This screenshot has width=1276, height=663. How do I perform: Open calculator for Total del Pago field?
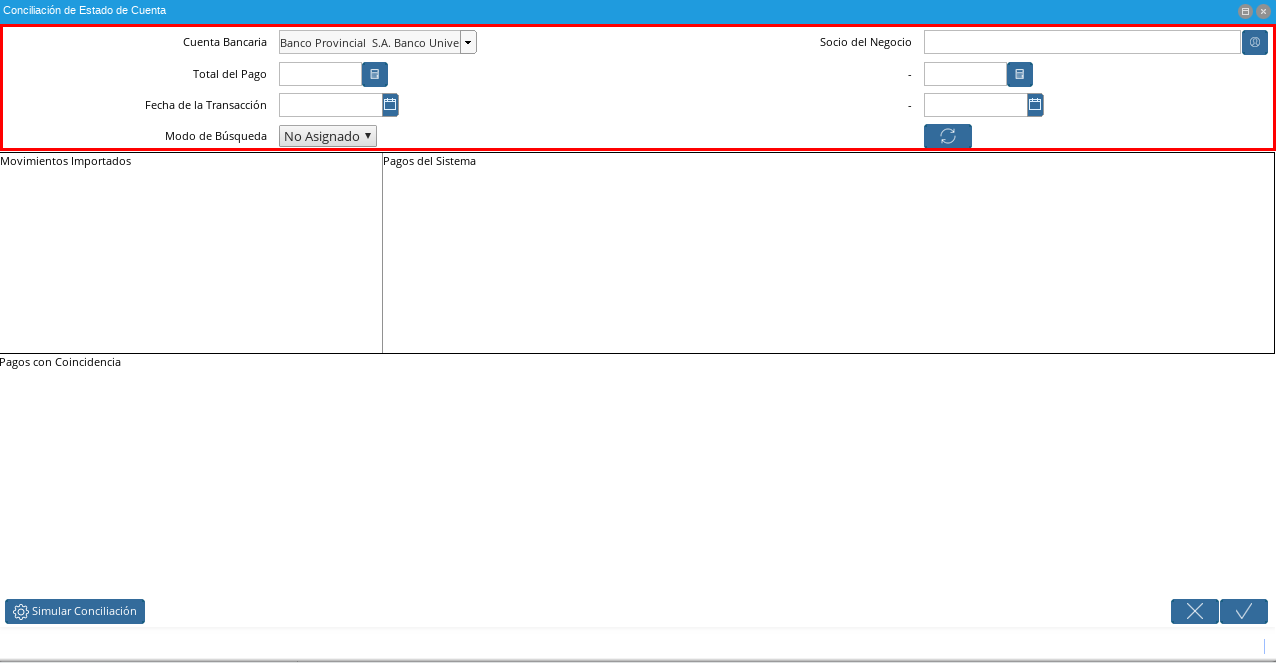(375, 74)
